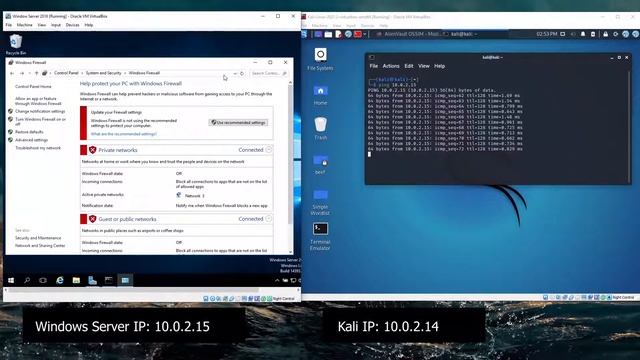The height and width of the screenshot is (360, 640).
Task: Open Task View on Windows taskbar
Action: click(x=43, y=280)
